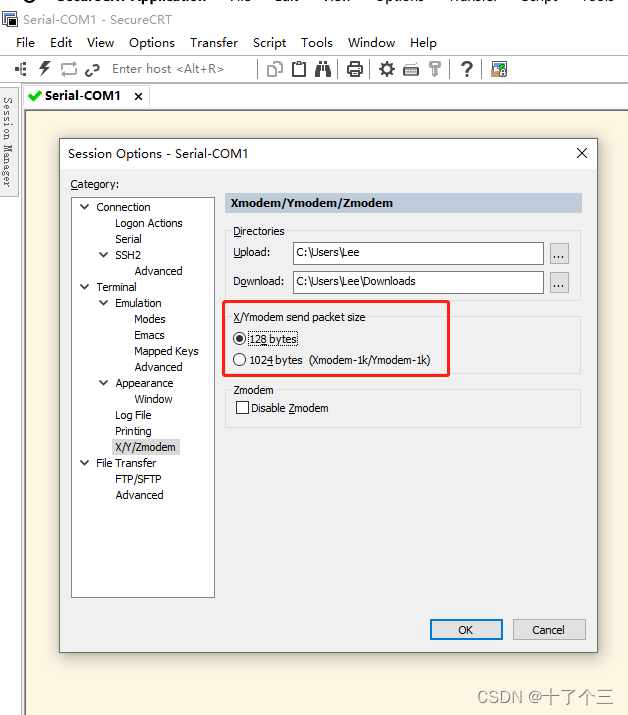
Task: Select X/Y/Zmodem category
Action: point(145,447)
